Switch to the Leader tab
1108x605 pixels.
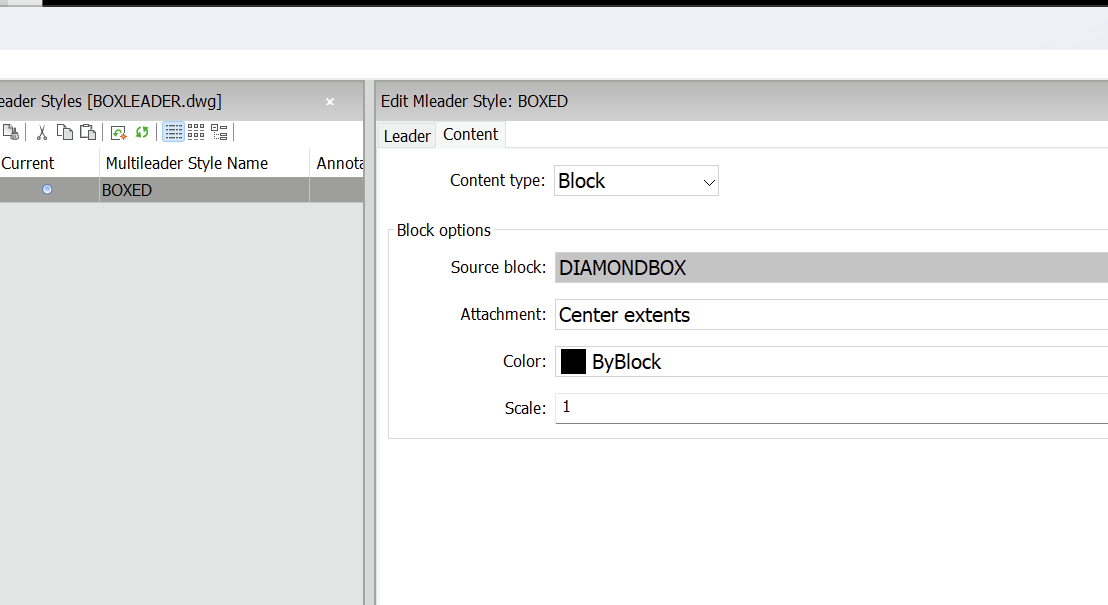pos(407,136)
